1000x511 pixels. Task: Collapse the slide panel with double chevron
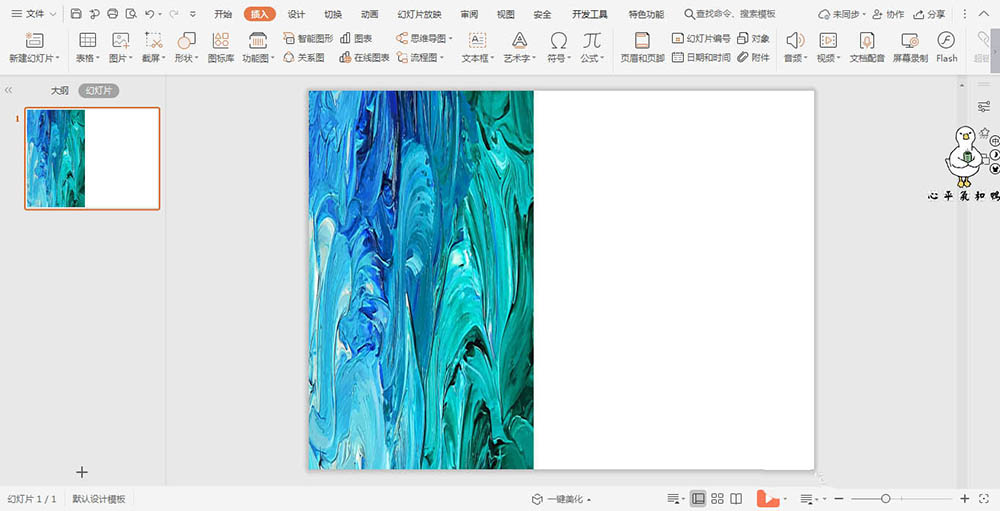point(8,91)
